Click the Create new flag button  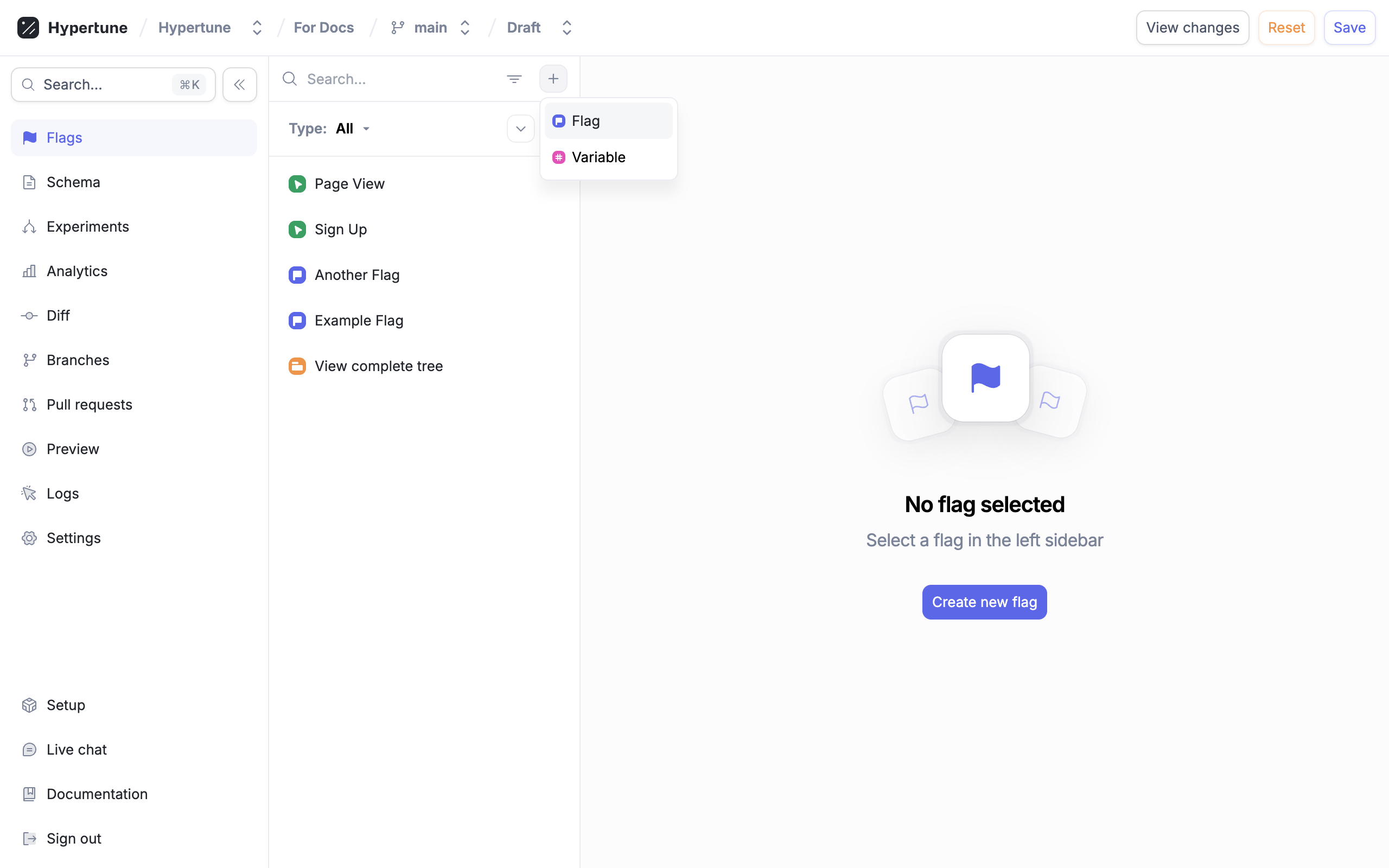click(984, 602)
